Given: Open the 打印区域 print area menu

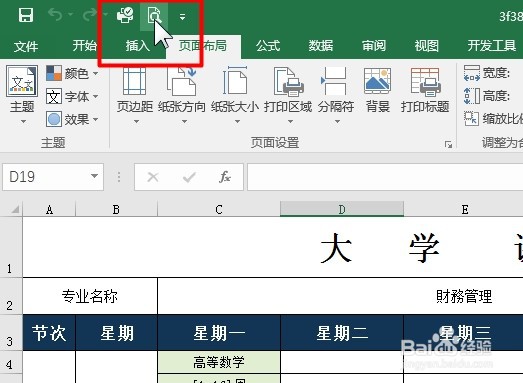Looking at the screenshot, I should tap(288, 94).
